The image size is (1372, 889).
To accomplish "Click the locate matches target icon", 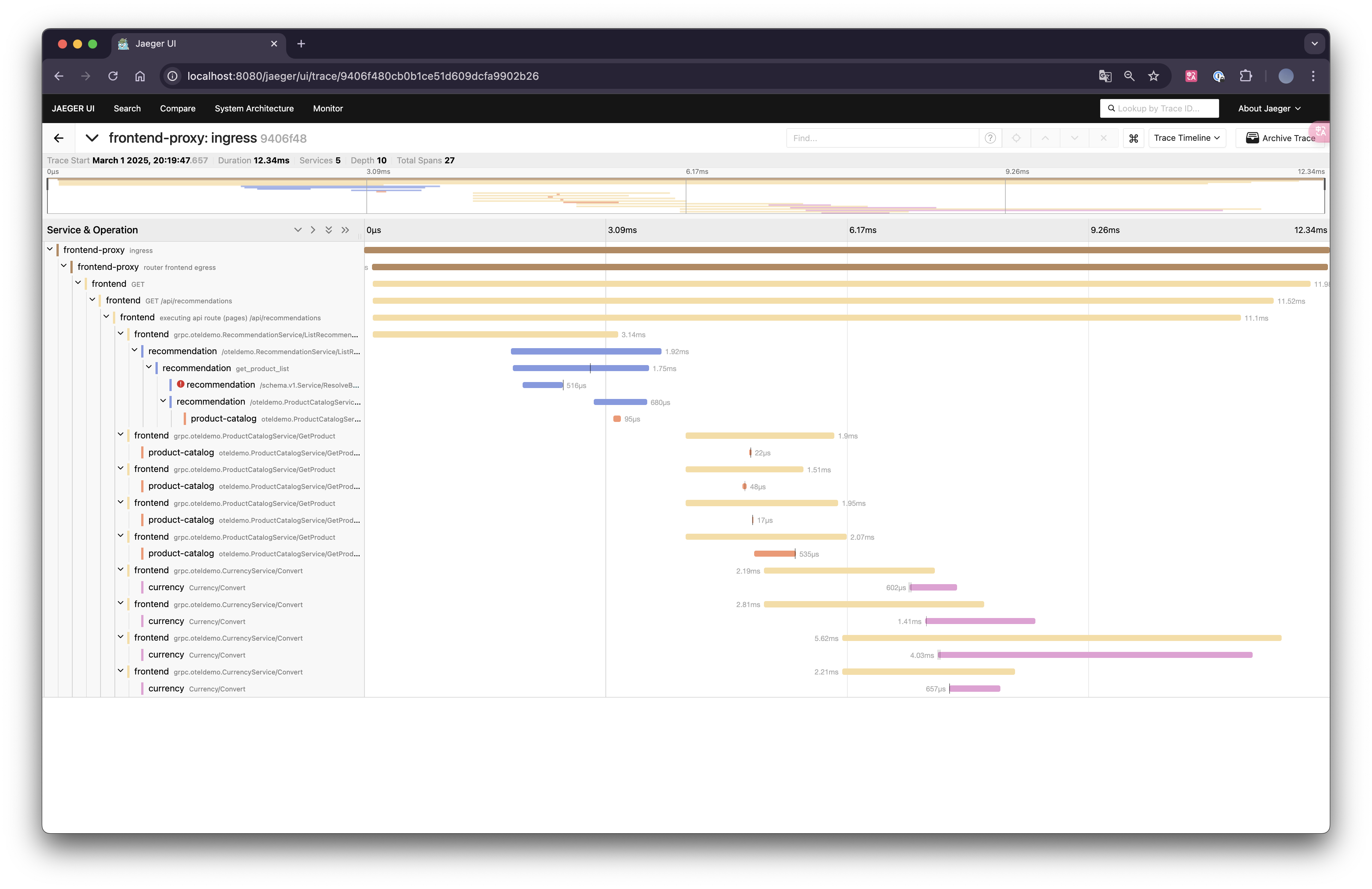I will [x=1016, y=138].
